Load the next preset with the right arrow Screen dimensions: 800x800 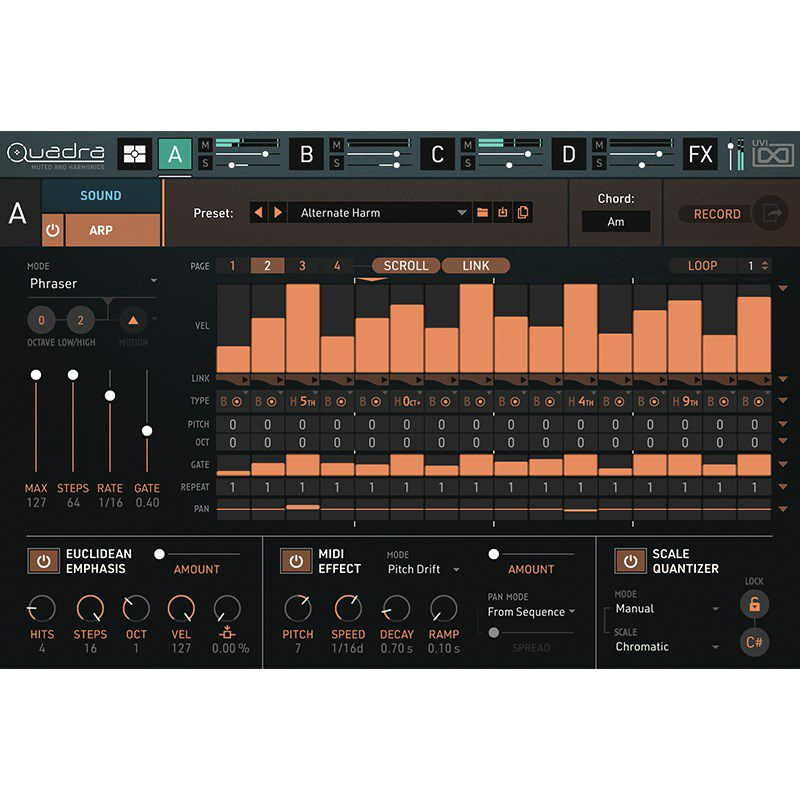pos(278,212)
